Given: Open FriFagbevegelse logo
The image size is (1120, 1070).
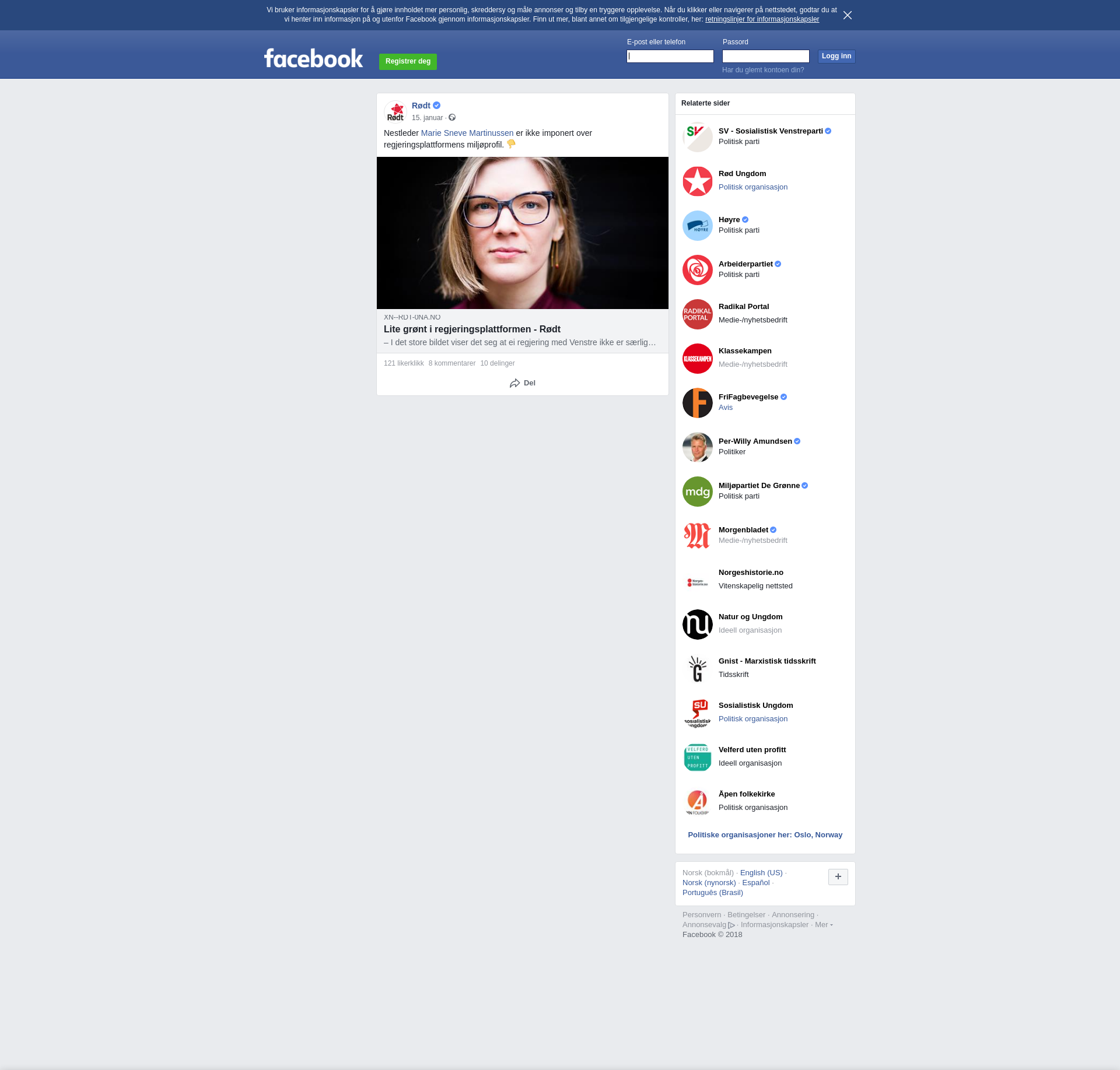Looking at the screenshot, I should pos(698,403).
